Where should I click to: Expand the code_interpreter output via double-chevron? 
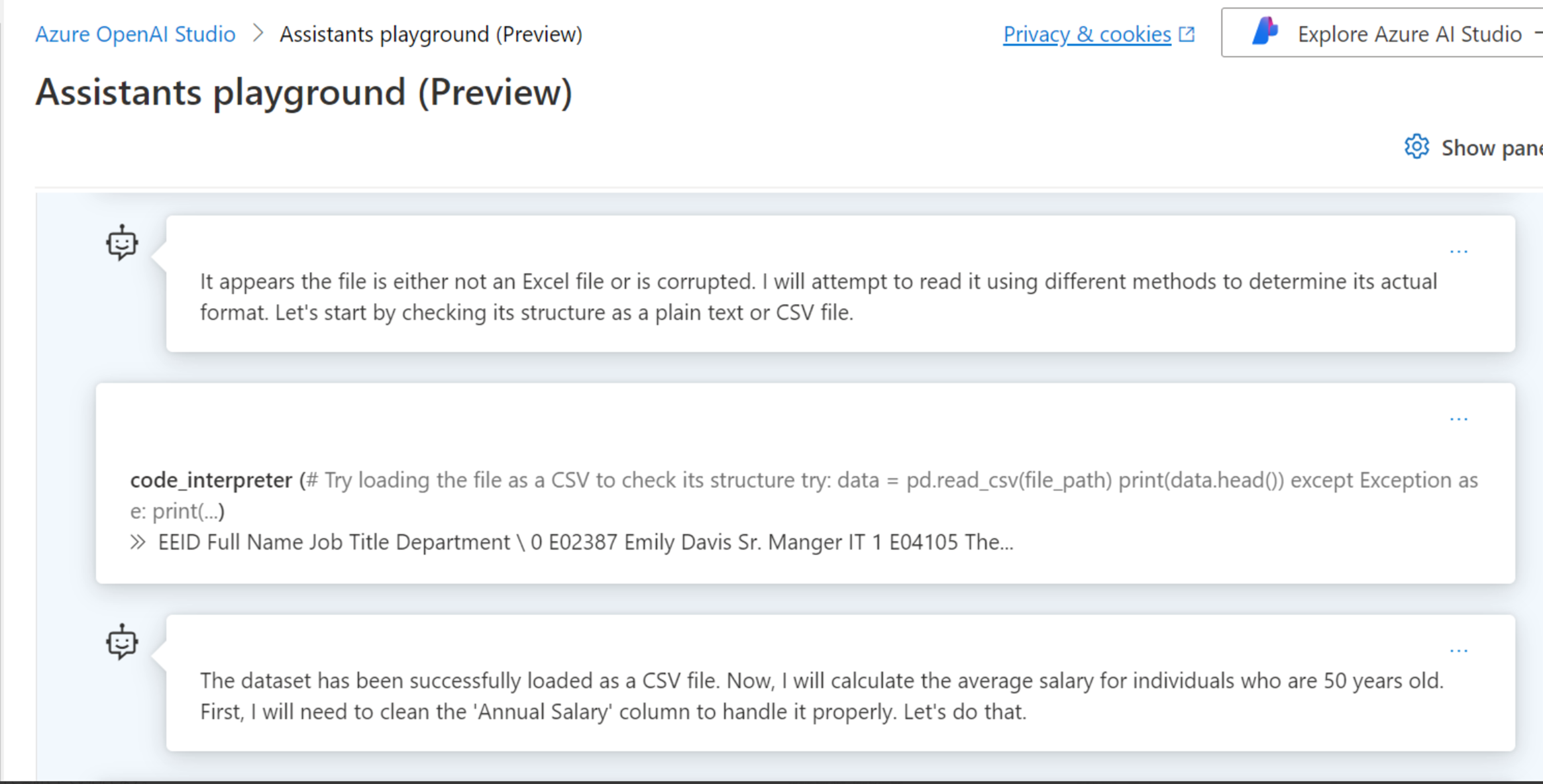[138, 542]
